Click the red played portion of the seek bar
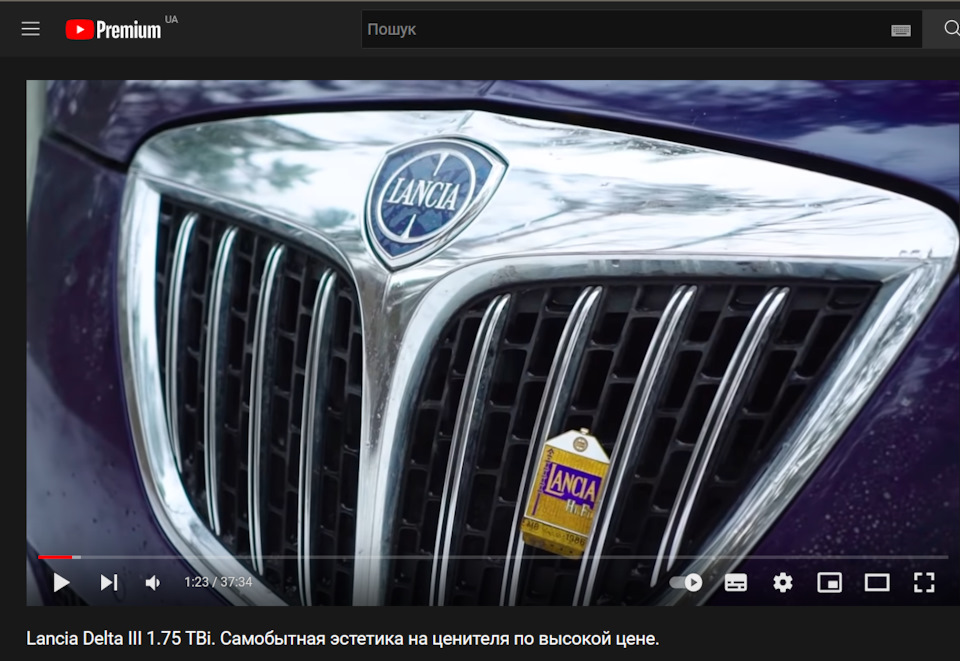The image size is (960, 661). 55,557
